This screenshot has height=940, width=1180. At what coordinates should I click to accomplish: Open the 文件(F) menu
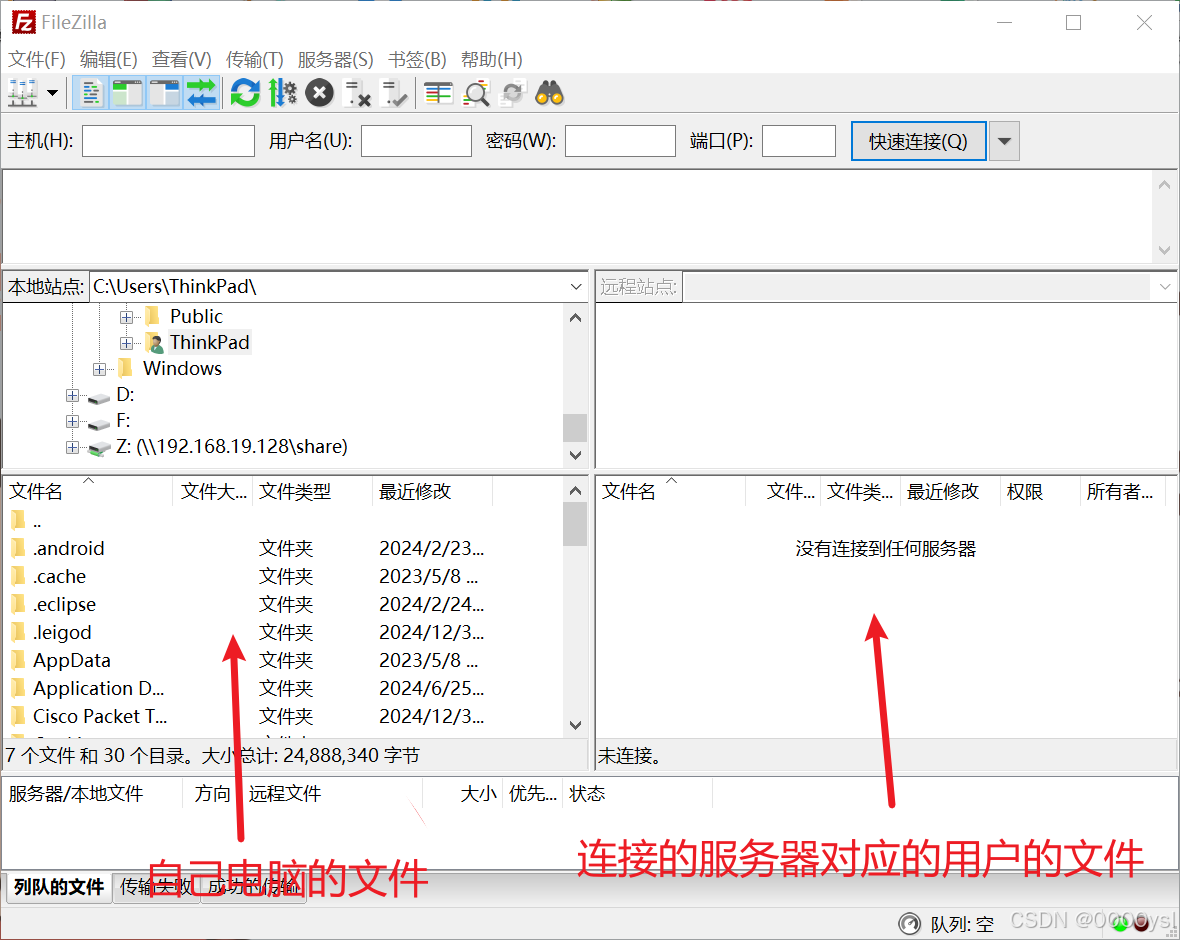click(x=36, y=59)
